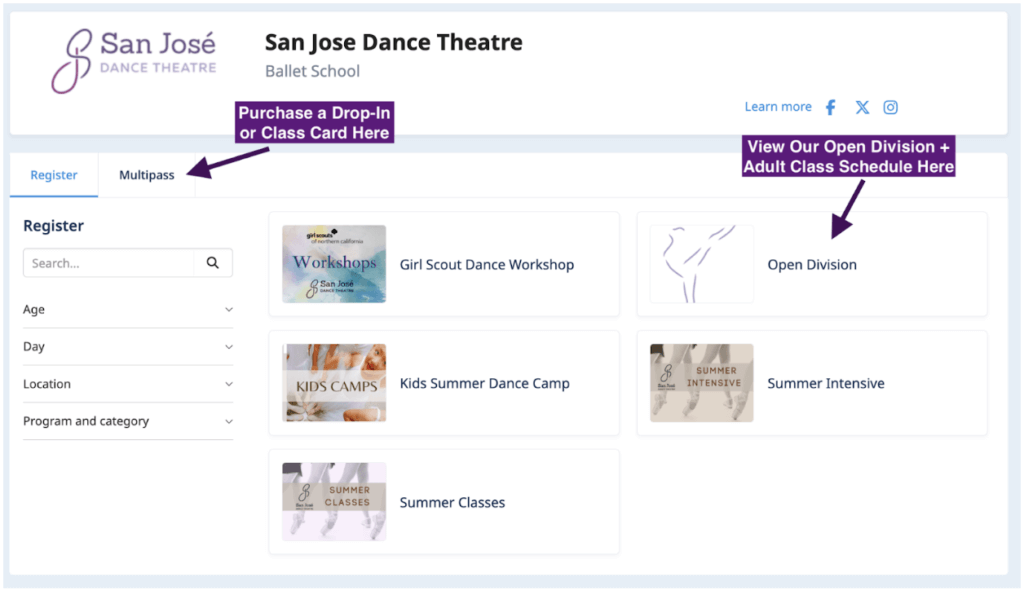Click the Summer Classes thumbnail image
This screenshot has width=1024, height=590.
pyautogui.click(x=334, y=502)
